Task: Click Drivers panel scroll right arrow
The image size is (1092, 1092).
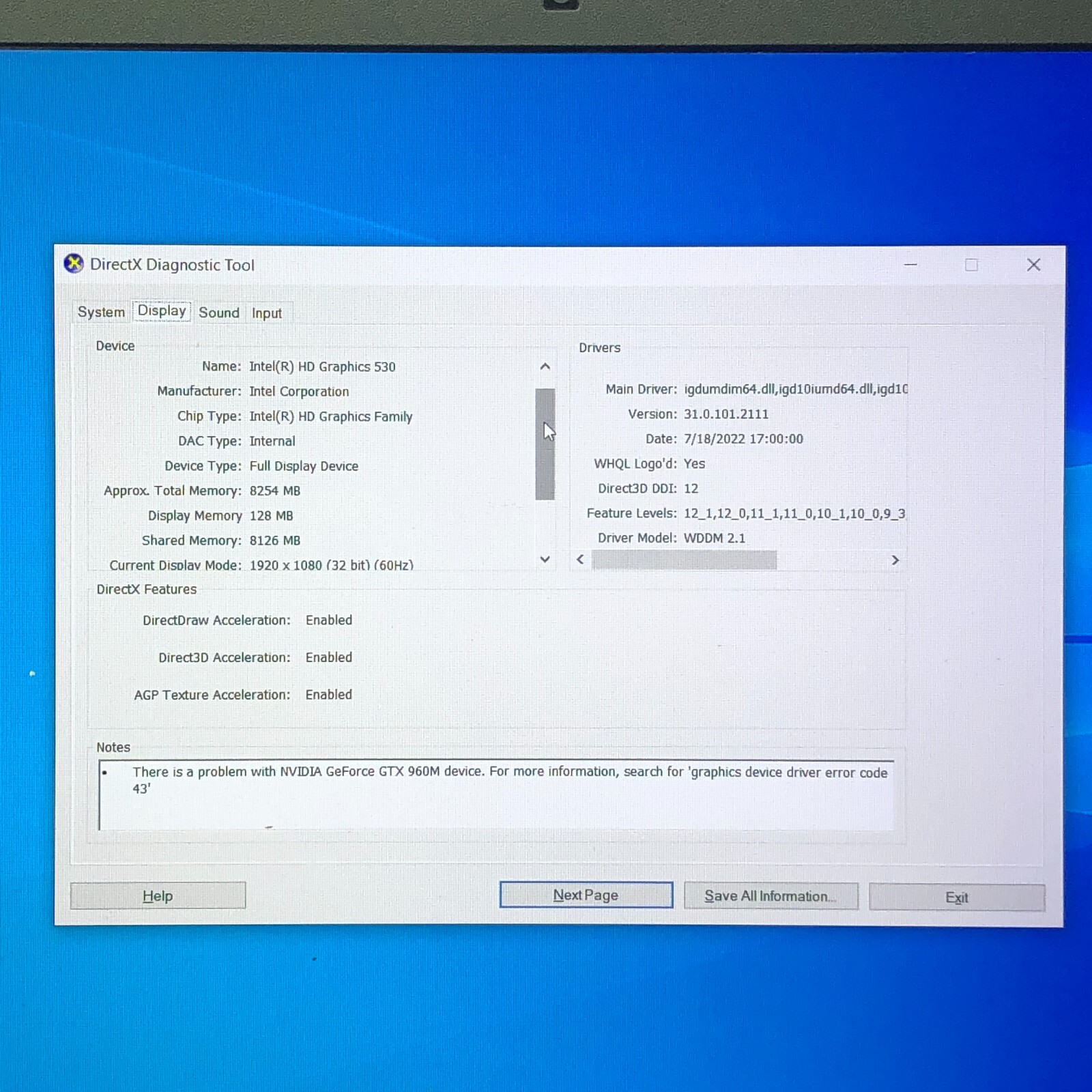Action: pos(895,560)
